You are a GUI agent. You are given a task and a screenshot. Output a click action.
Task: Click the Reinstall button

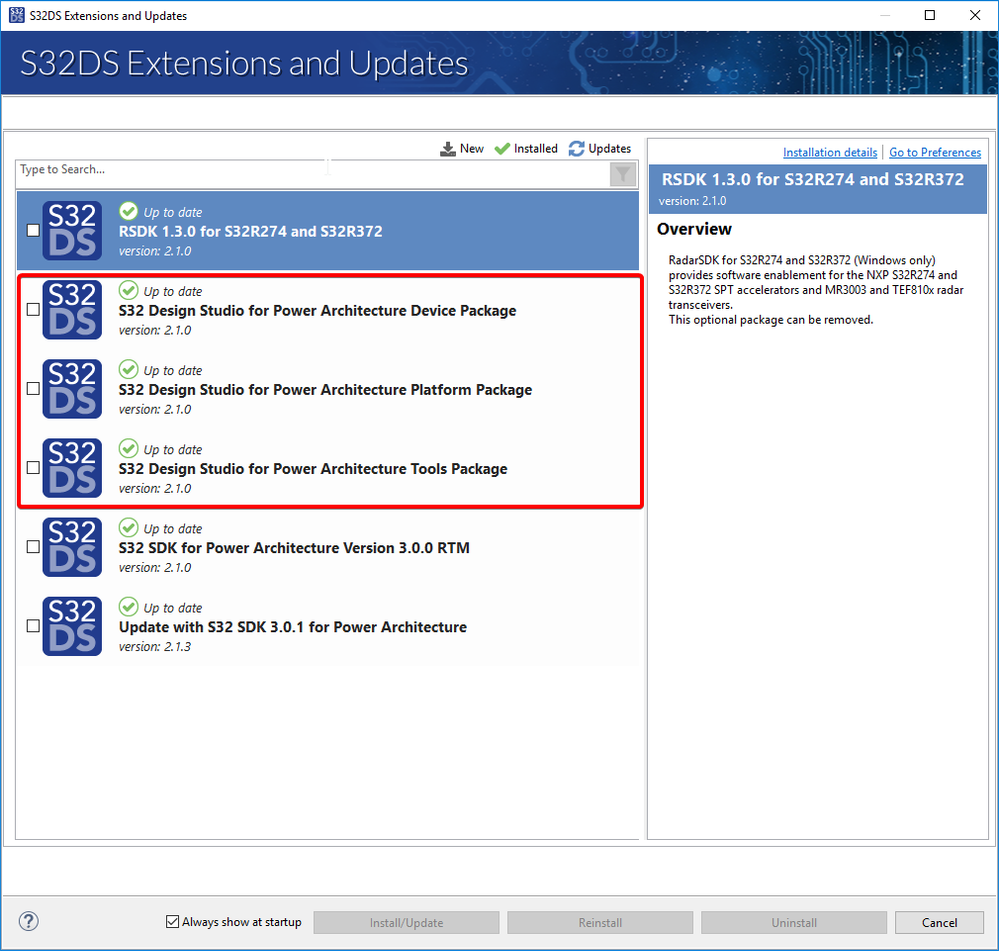pyautogui.click(x=600, y=922)
